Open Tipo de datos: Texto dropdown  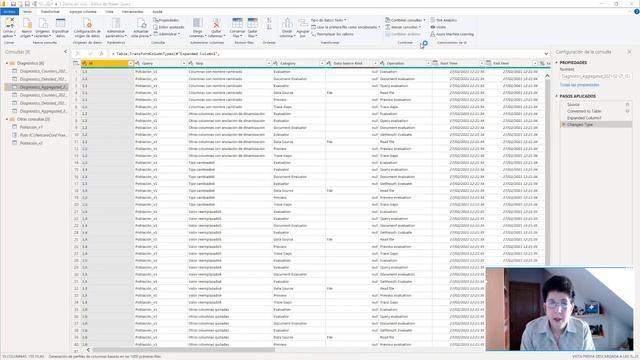[329, 20]
